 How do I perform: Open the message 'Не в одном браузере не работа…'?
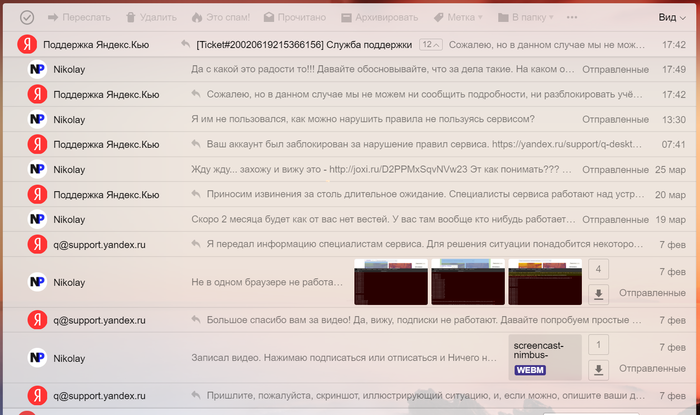(x=267, y=282)
